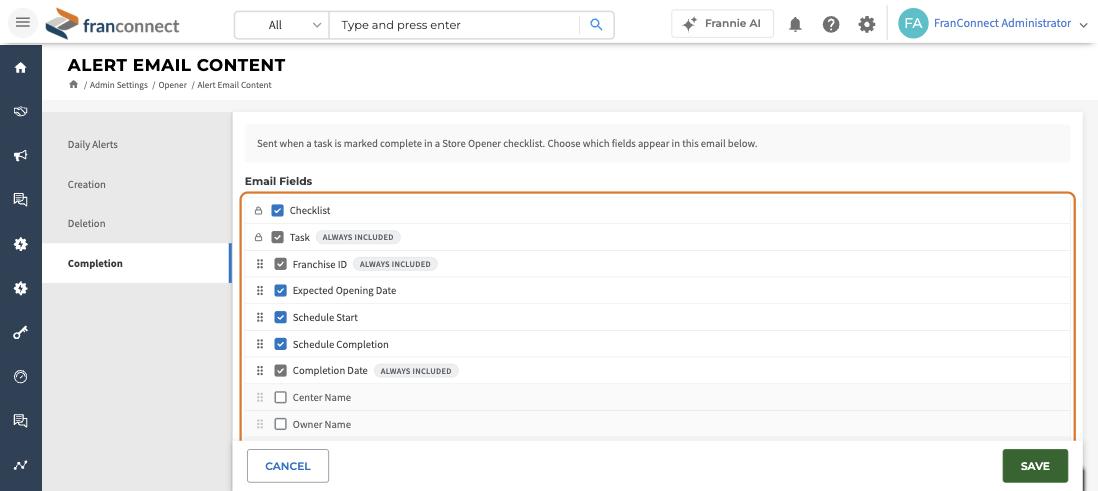Grab the drag handle for Owner Name
Viewport: 1098px width, 491px height.
260,424
